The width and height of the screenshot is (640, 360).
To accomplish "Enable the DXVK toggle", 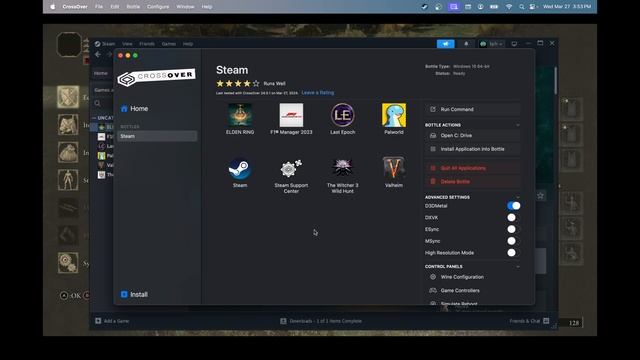I will pyautogui.click(x=512, y=218).
